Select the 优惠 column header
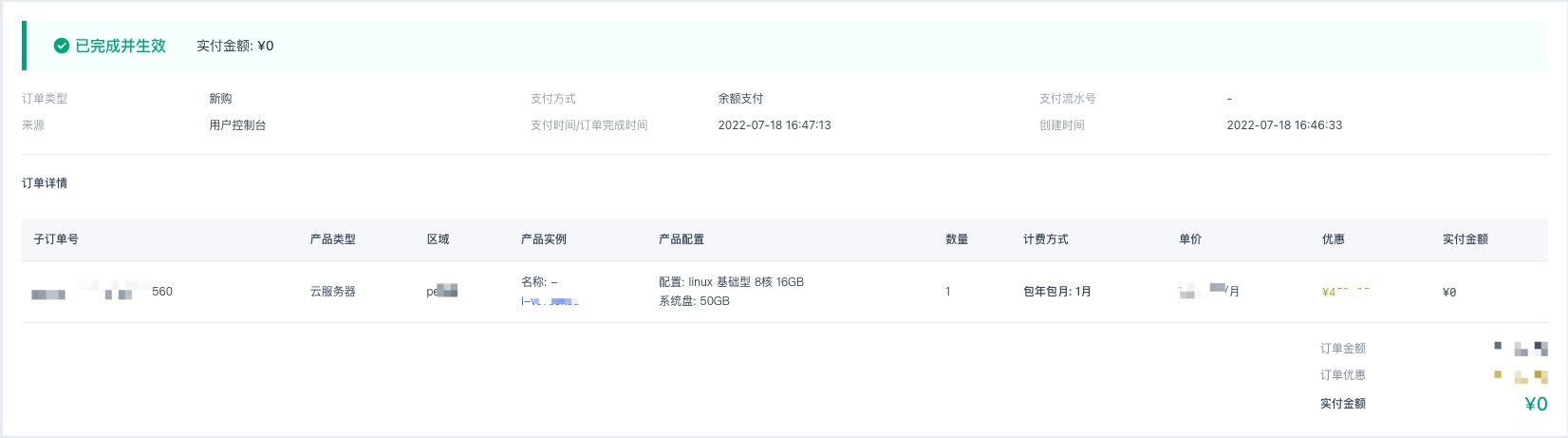 coord(1333,239)
